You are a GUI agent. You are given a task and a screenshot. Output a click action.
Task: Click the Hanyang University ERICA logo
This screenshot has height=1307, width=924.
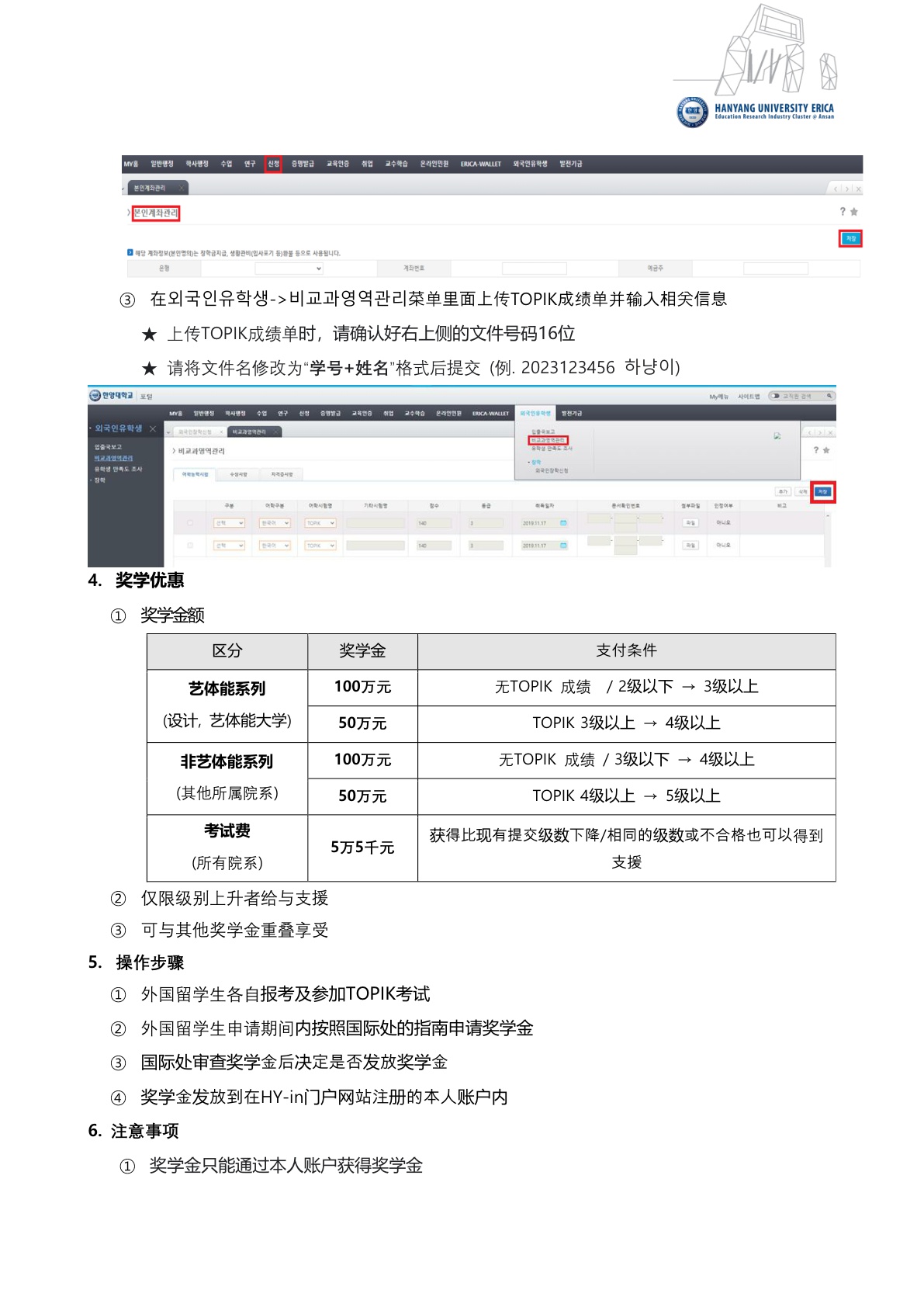click(x=754, y=111)
